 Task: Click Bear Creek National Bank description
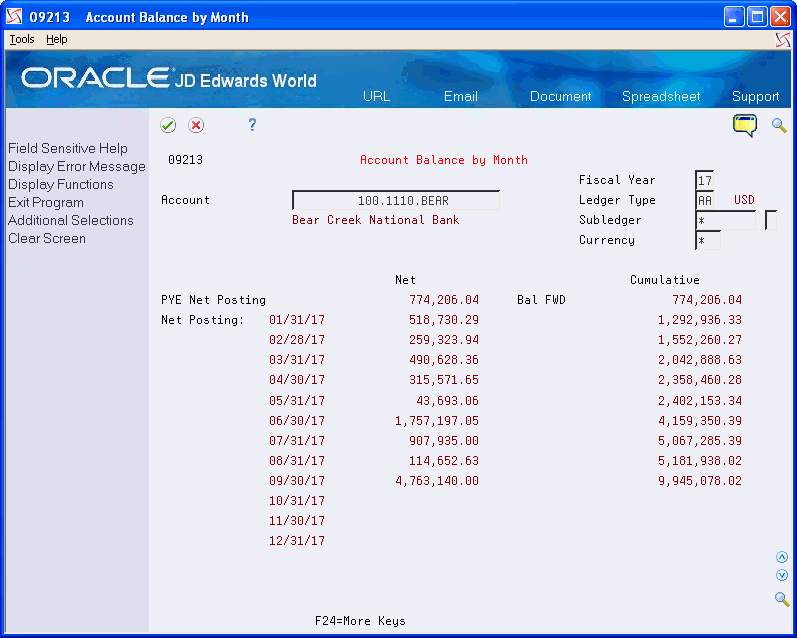pos(376,220)
